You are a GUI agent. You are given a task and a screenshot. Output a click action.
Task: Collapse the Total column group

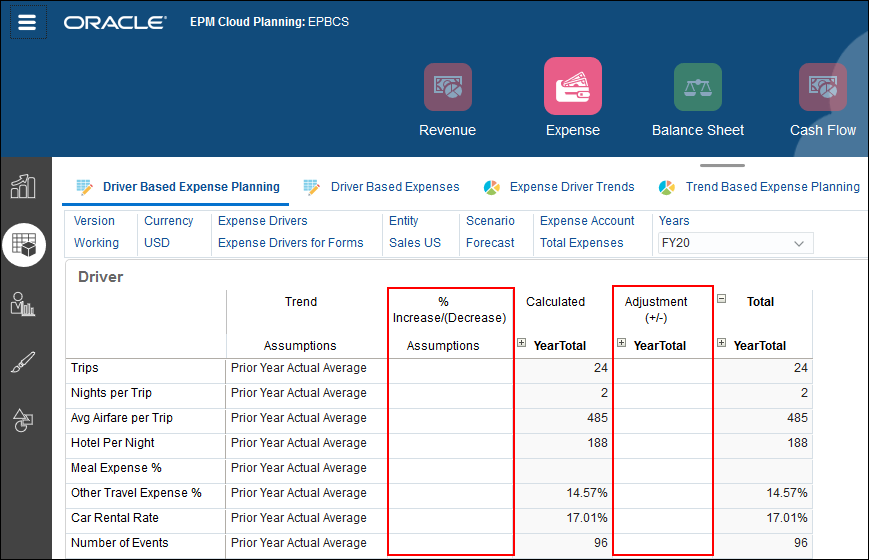pyautogui.click(x=721, y=298)
